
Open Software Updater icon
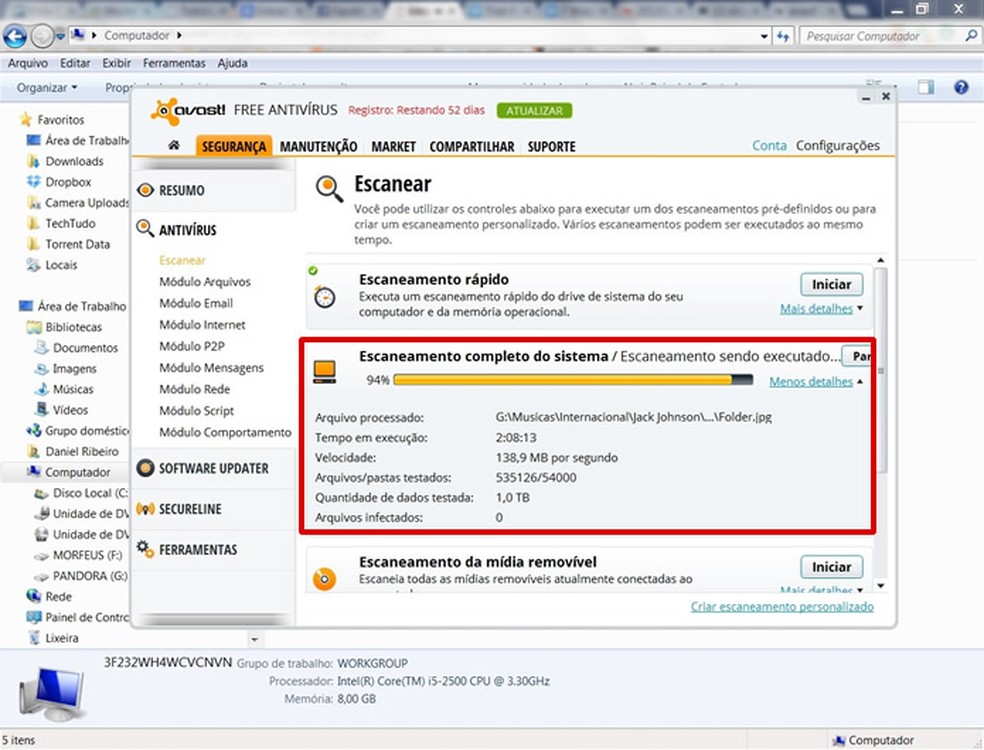[x=145, y=468]
